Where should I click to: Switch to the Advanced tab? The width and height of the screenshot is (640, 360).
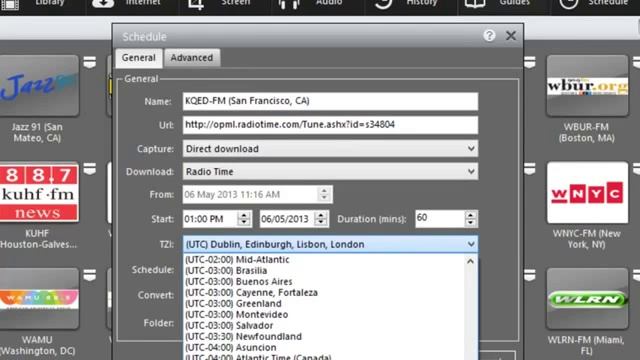point(192,58)
